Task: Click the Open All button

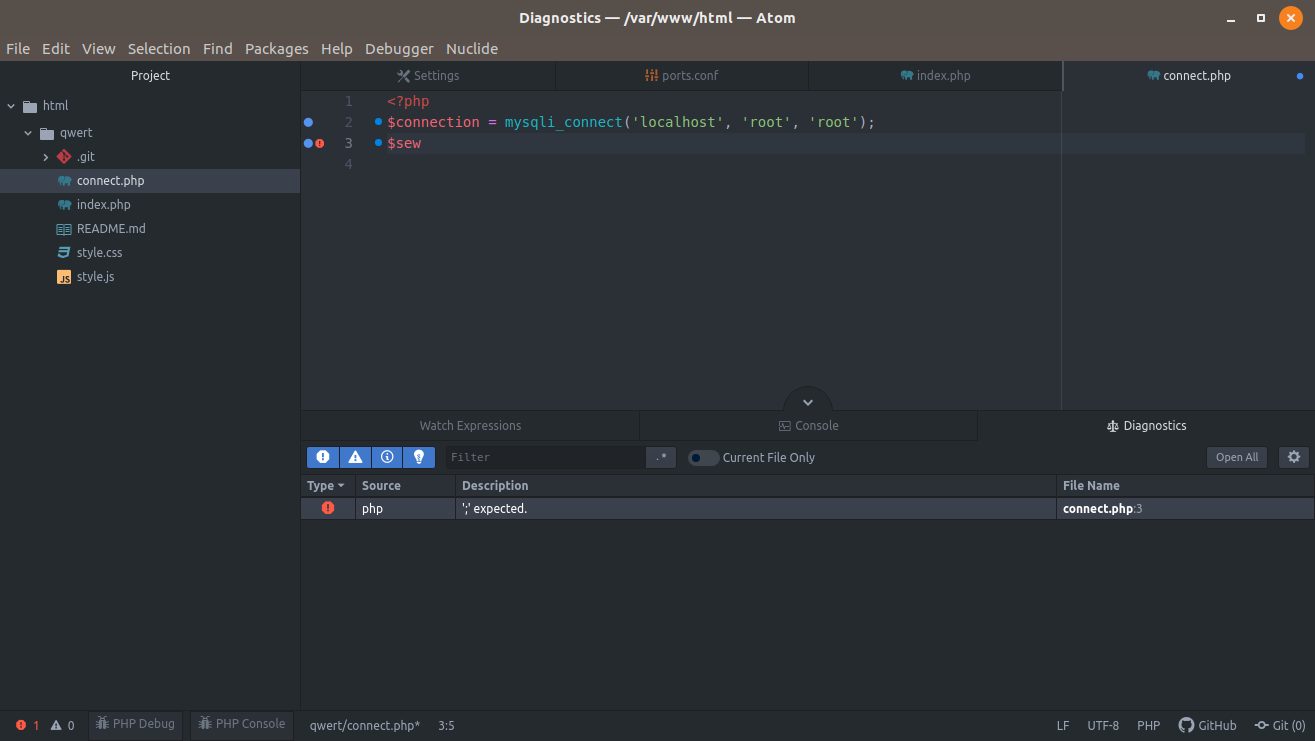Action: tap(1237, 457)
